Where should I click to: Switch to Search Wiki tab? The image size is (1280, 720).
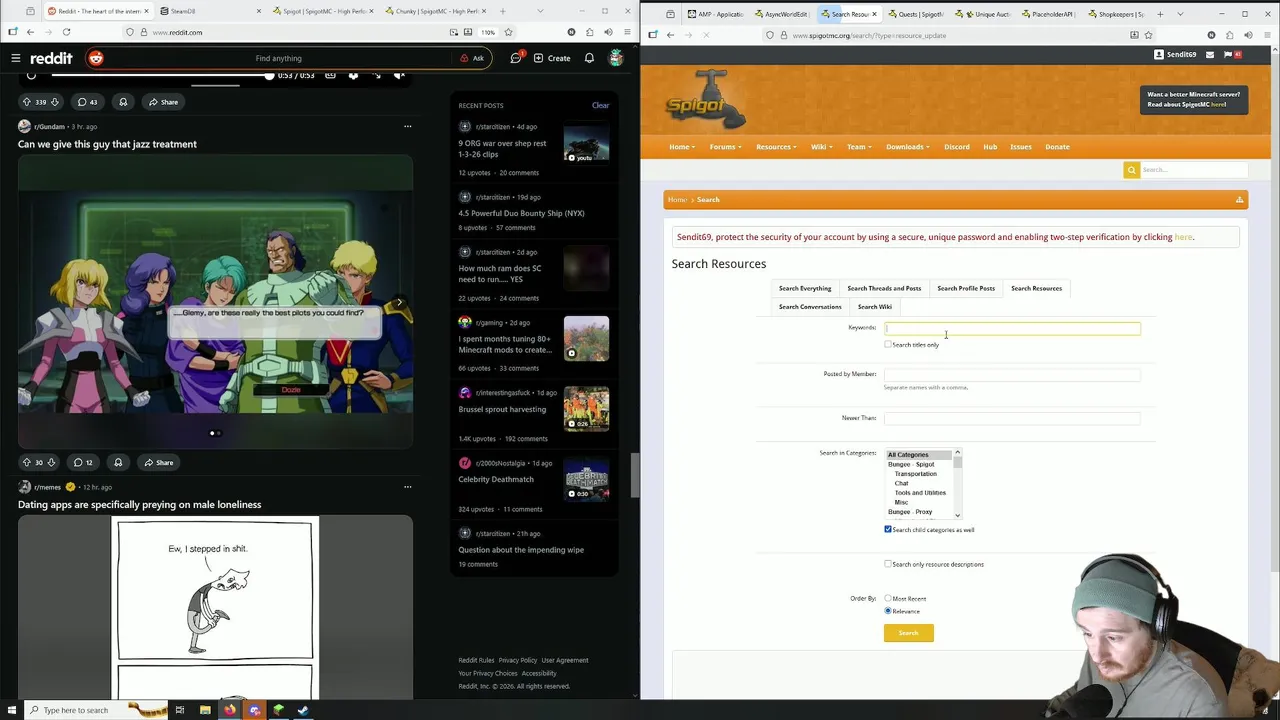point(875,307)
